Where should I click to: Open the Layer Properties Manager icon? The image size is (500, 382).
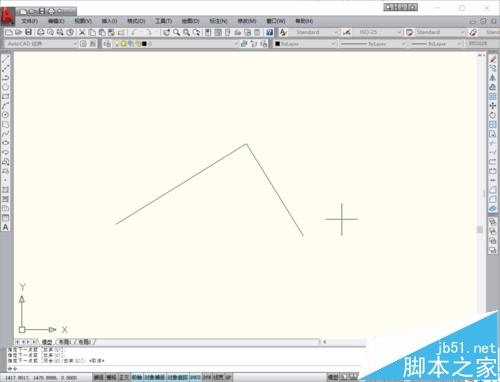pos(107,44)
